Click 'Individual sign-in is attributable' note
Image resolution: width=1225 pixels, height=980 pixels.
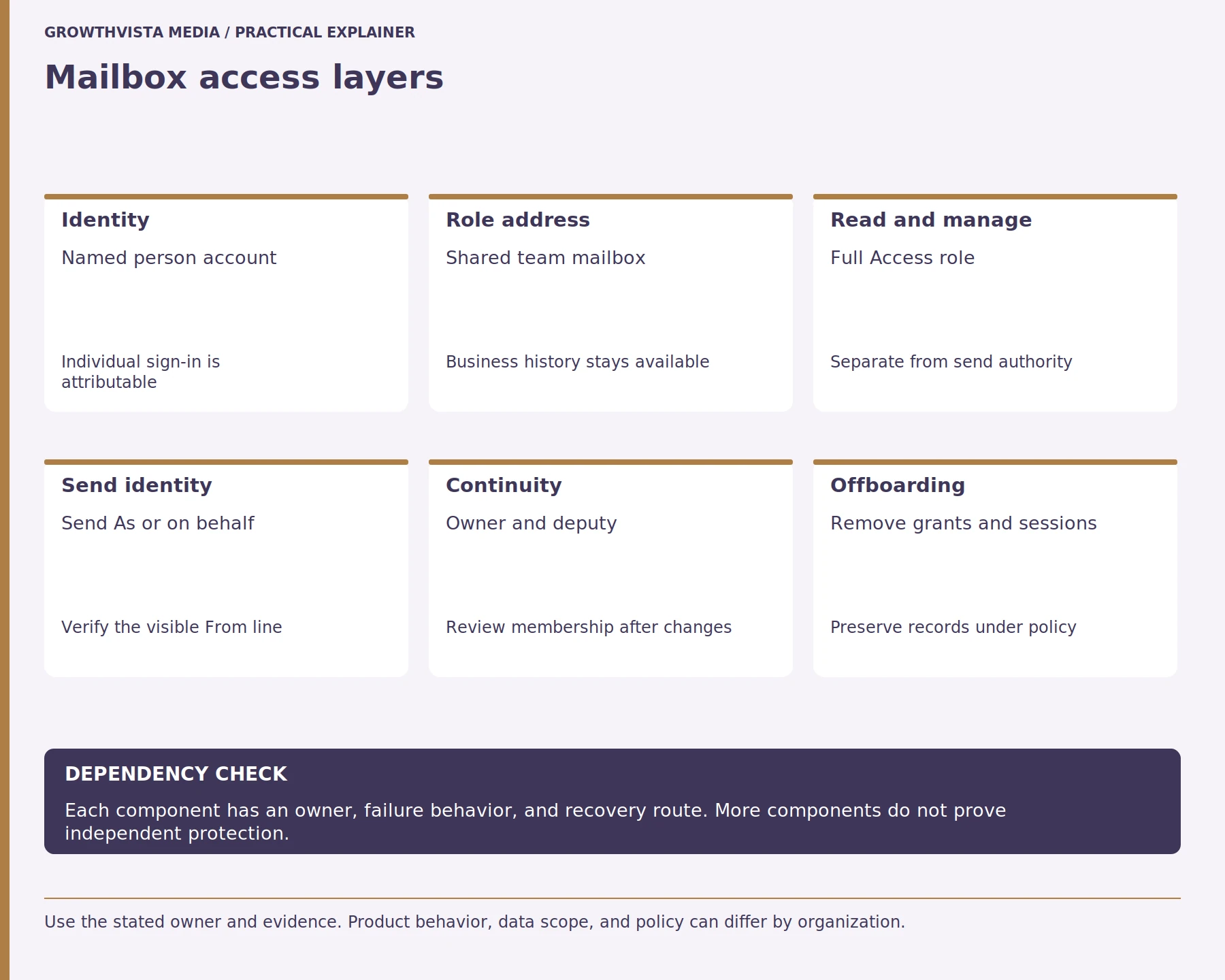pyautogui.click(x=141, y=372)
